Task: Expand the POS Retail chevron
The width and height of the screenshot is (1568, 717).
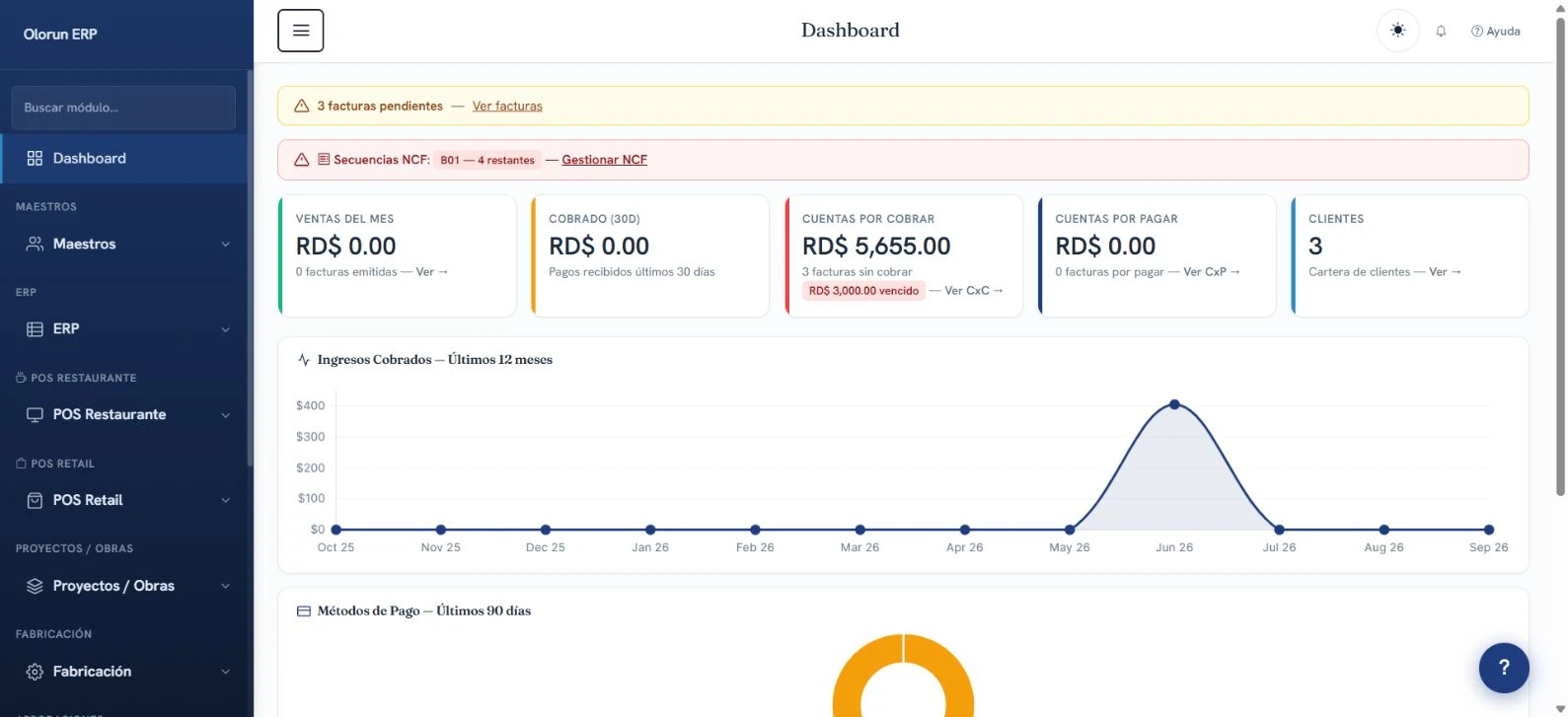Action: [x=225, y=501]
